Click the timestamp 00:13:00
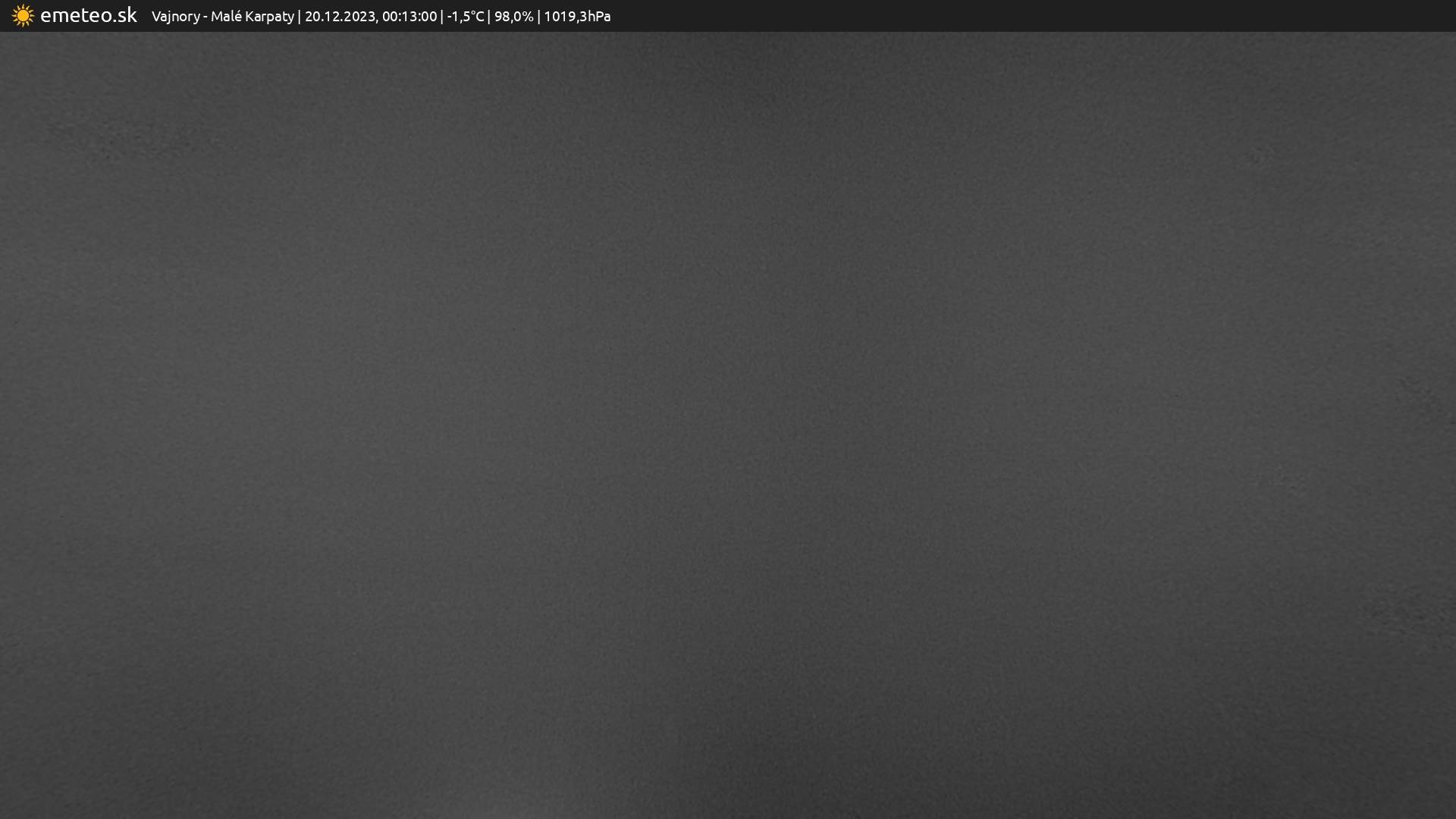The image size is (1456, 819). (409, 17)
